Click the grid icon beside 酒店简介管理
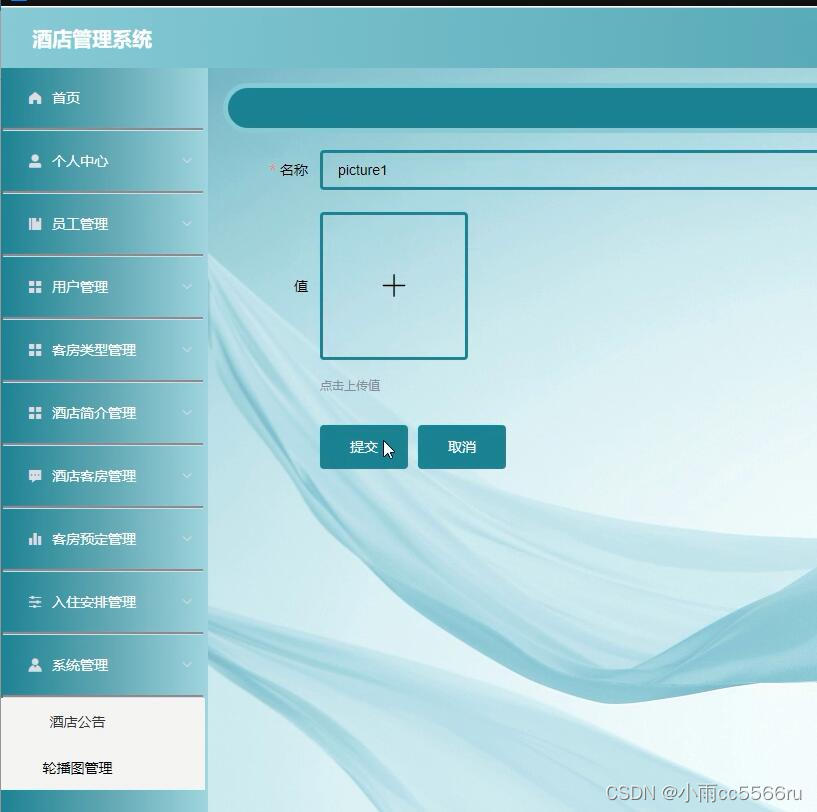This screenshot has height=812, width=817. point(35,413)
